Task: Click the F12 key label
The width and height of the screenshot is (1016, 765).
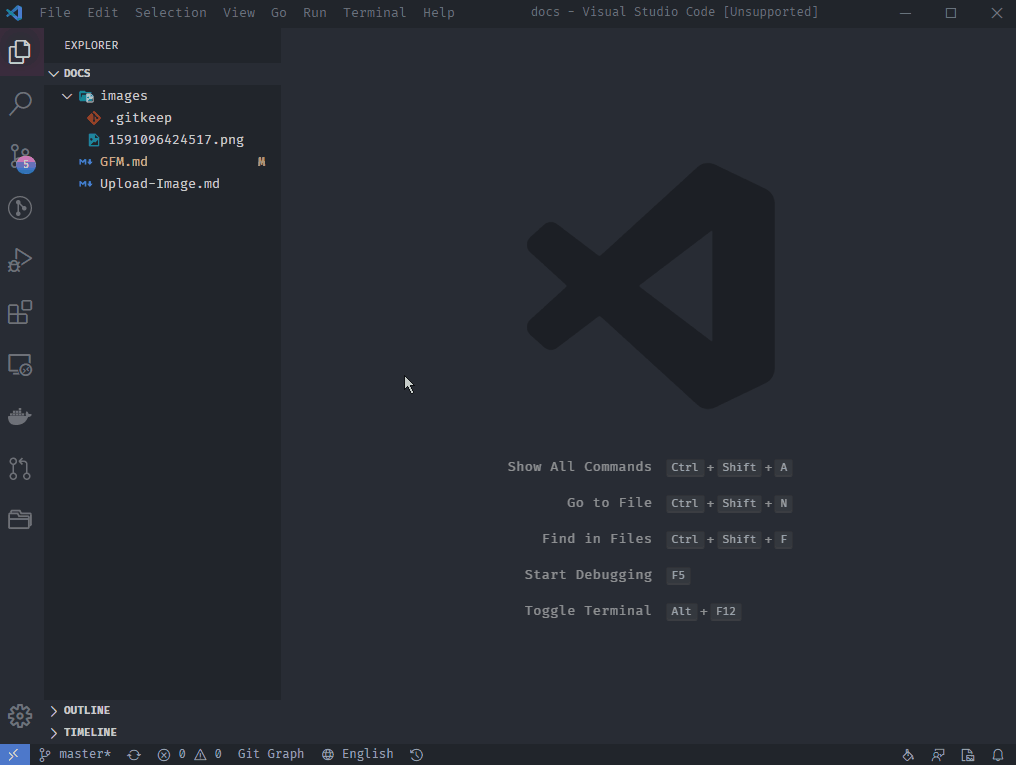Action: pos(726,611)
